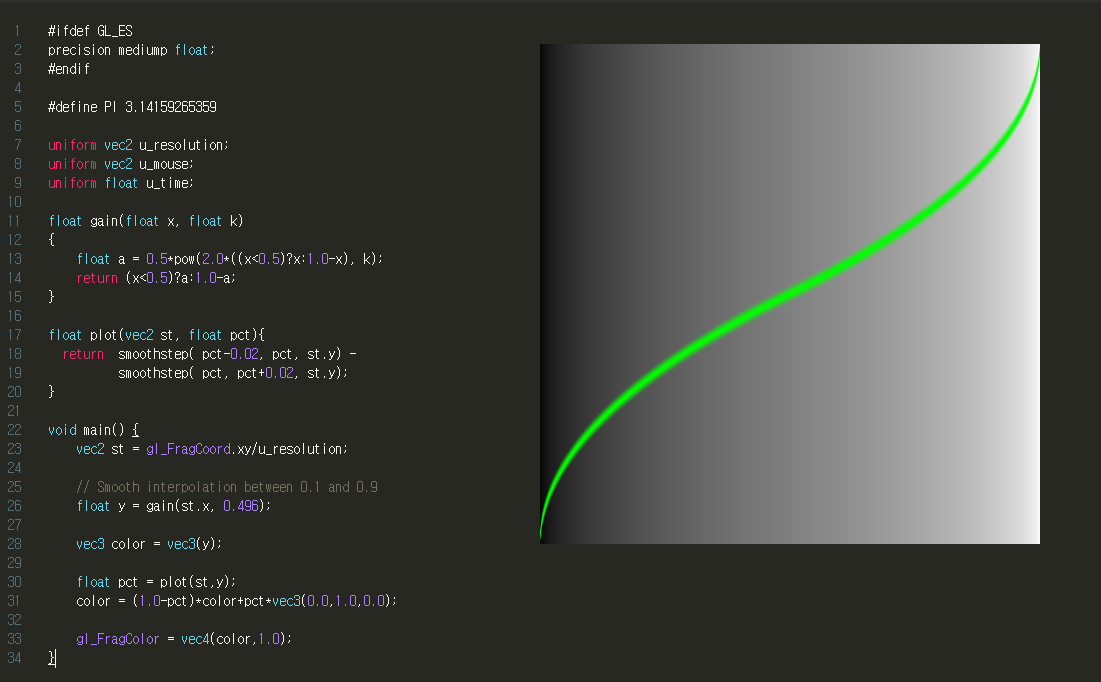Click the '#define PI 3.14159265359' line
This screenshot has width=1101, height=682.
point(132,107)
